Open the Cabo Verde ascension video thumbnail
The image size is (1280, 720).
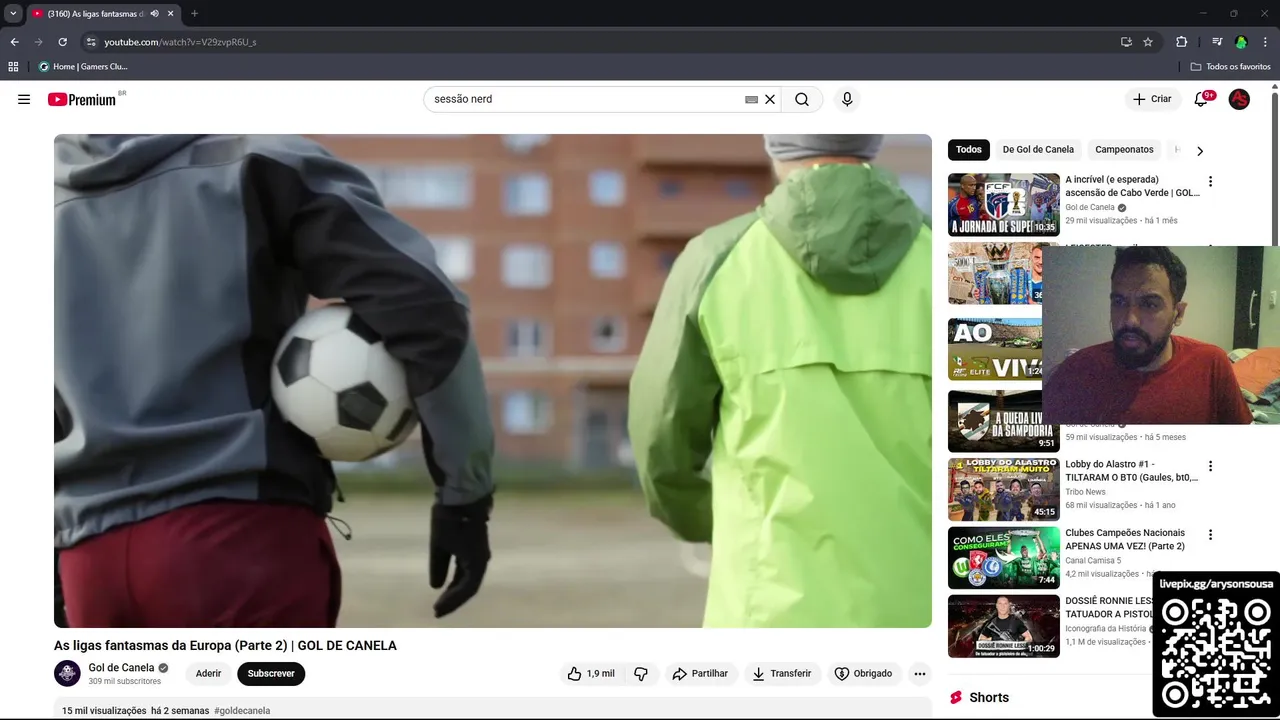1004,205
